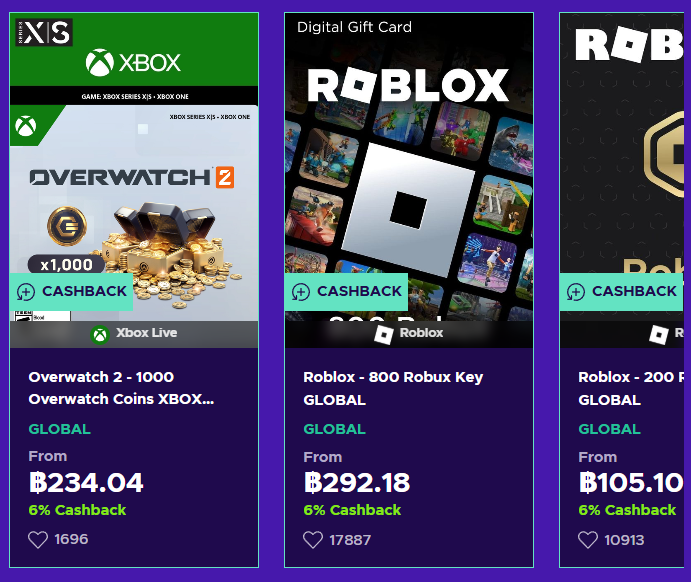Viewport: 691px width, 582px height.
Task: Open the Overwatch 2 1000 Coins product title
Action: pos(120,388)
